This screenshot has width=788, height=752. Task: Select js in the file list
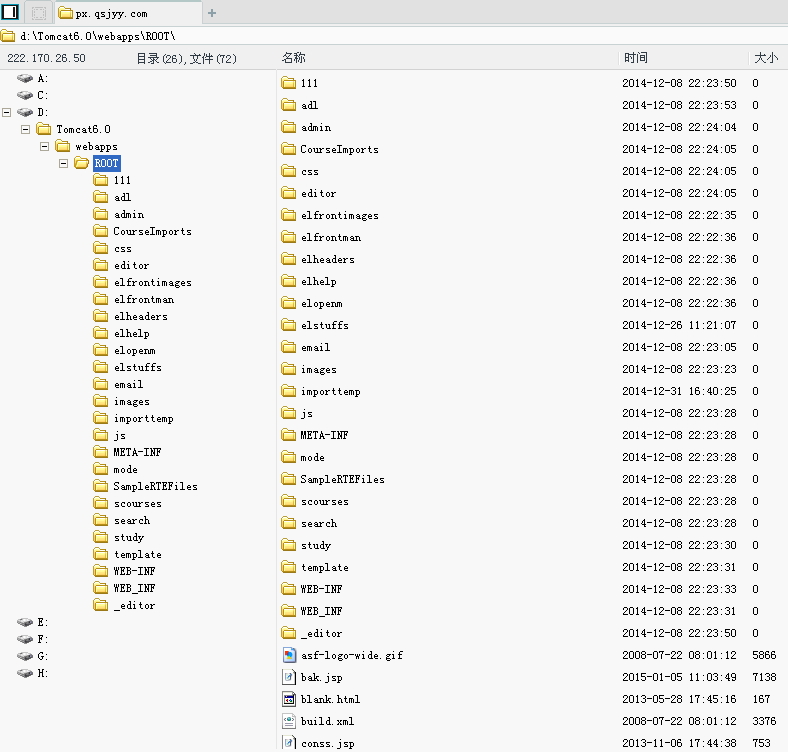click(x=307, y=413)
